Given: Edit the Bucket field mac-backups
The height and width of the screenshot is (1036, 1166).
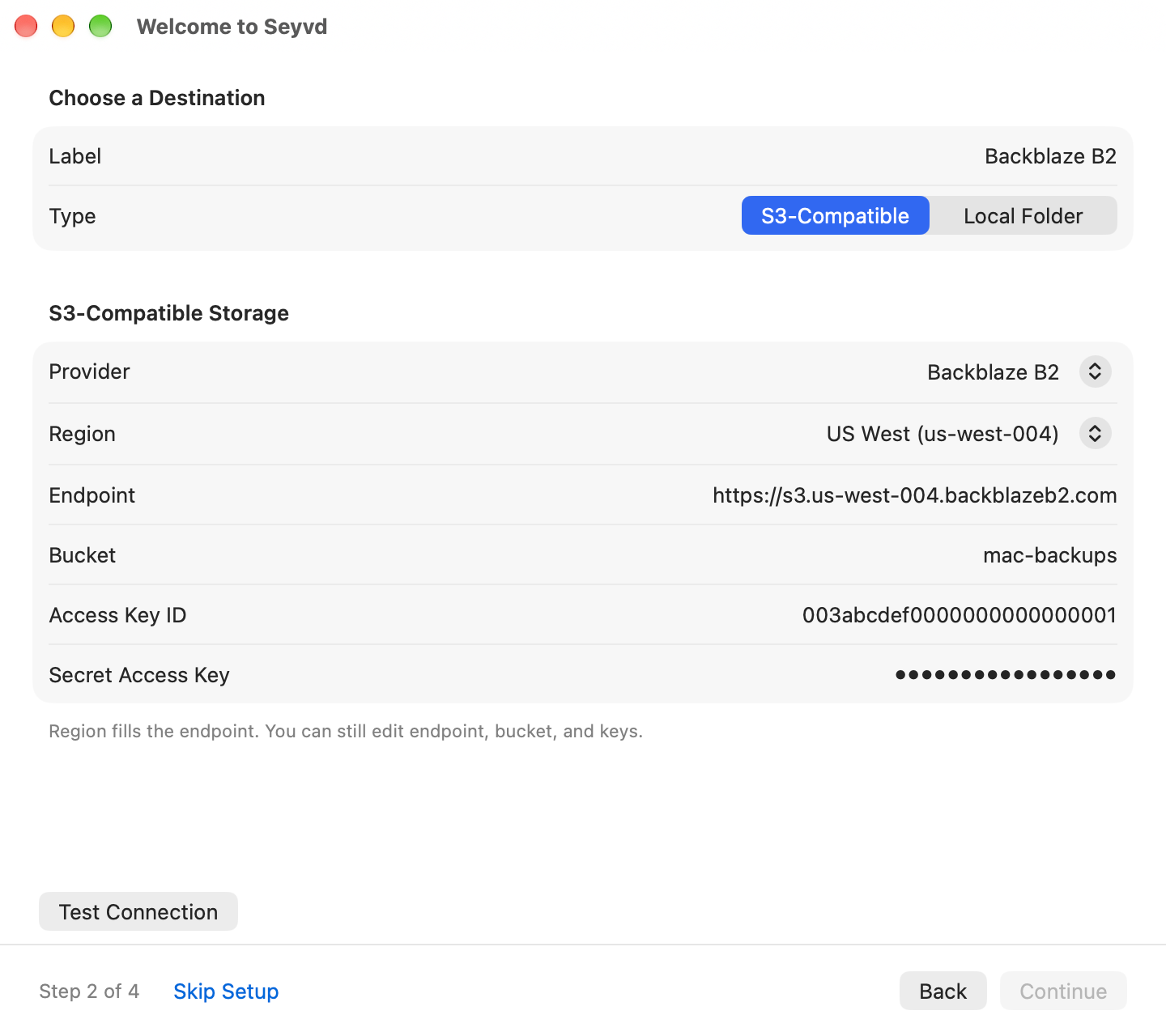Looking at the screenshot, I should 1049,555.
